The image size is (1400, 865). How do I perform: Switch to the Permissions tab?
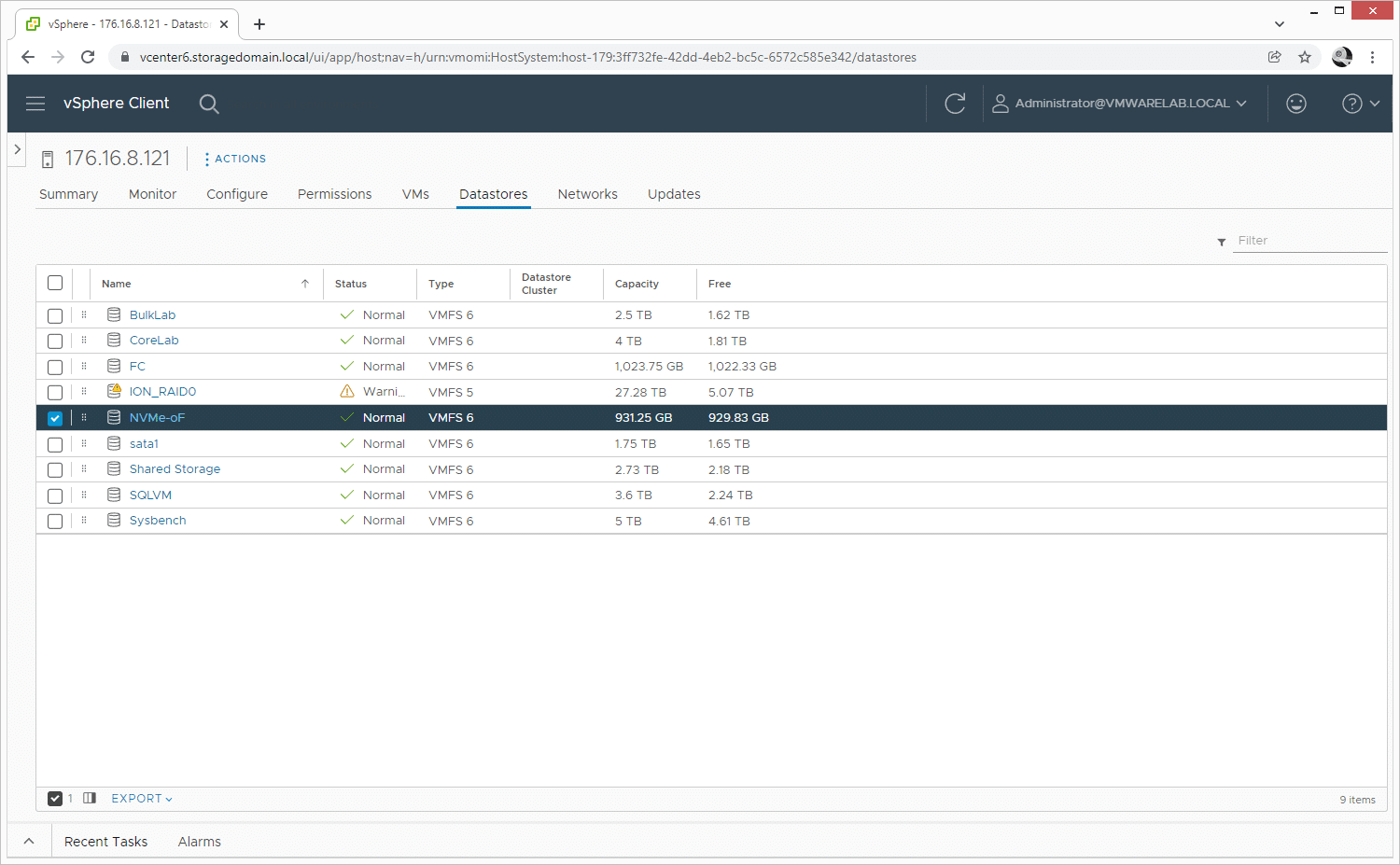pos(334,194)
